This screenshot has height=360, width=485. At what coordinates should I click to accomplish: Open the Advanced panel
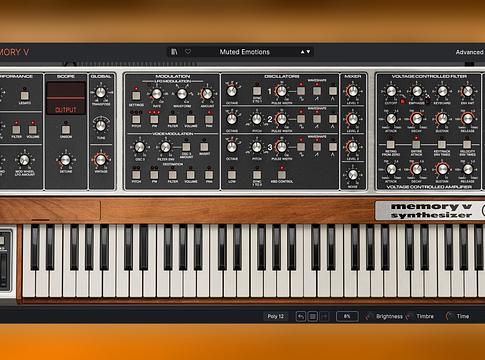coord(469,52)
